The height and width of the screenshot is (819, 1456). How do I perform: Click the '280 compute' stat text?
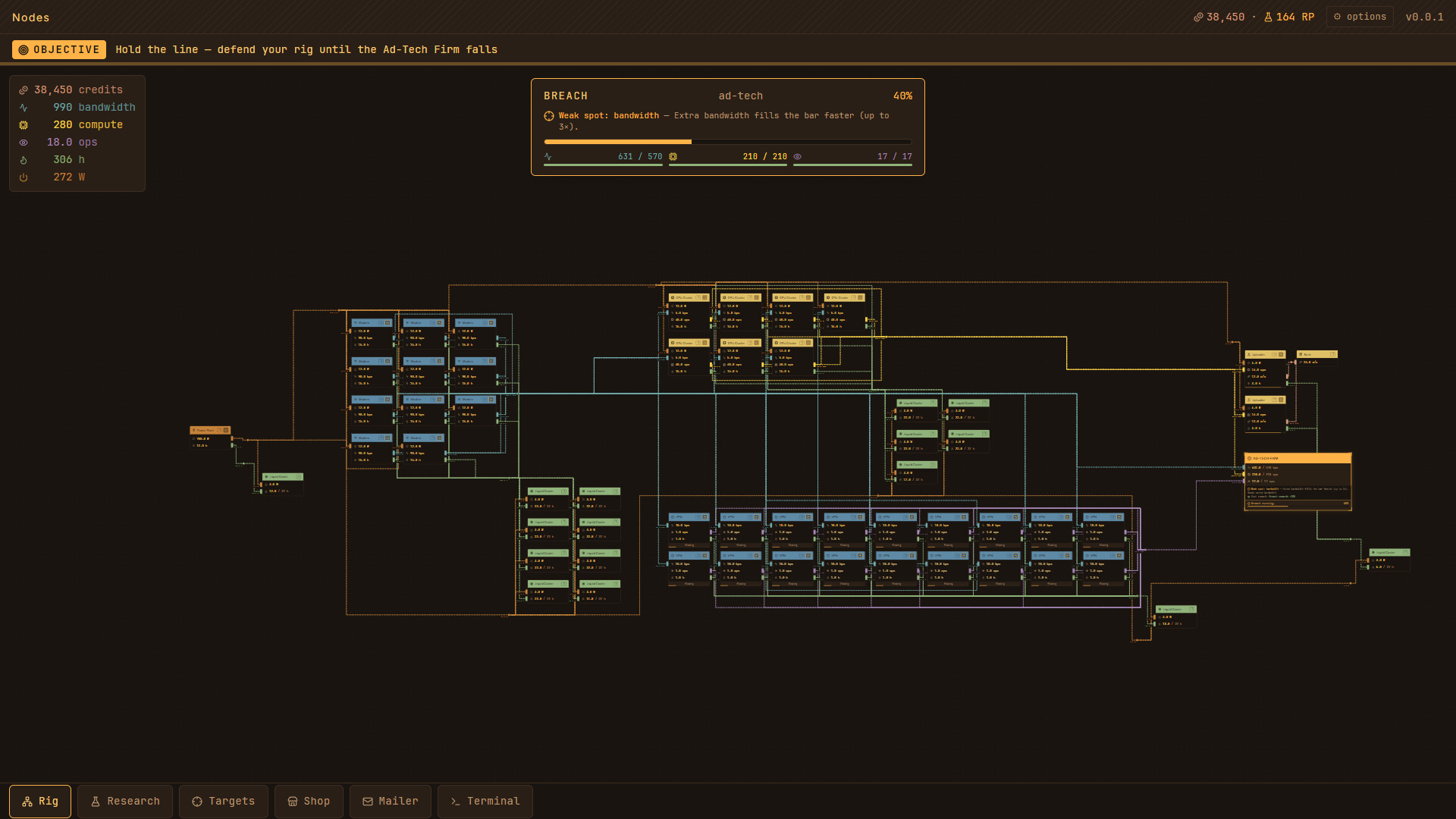tap(88, 125)
